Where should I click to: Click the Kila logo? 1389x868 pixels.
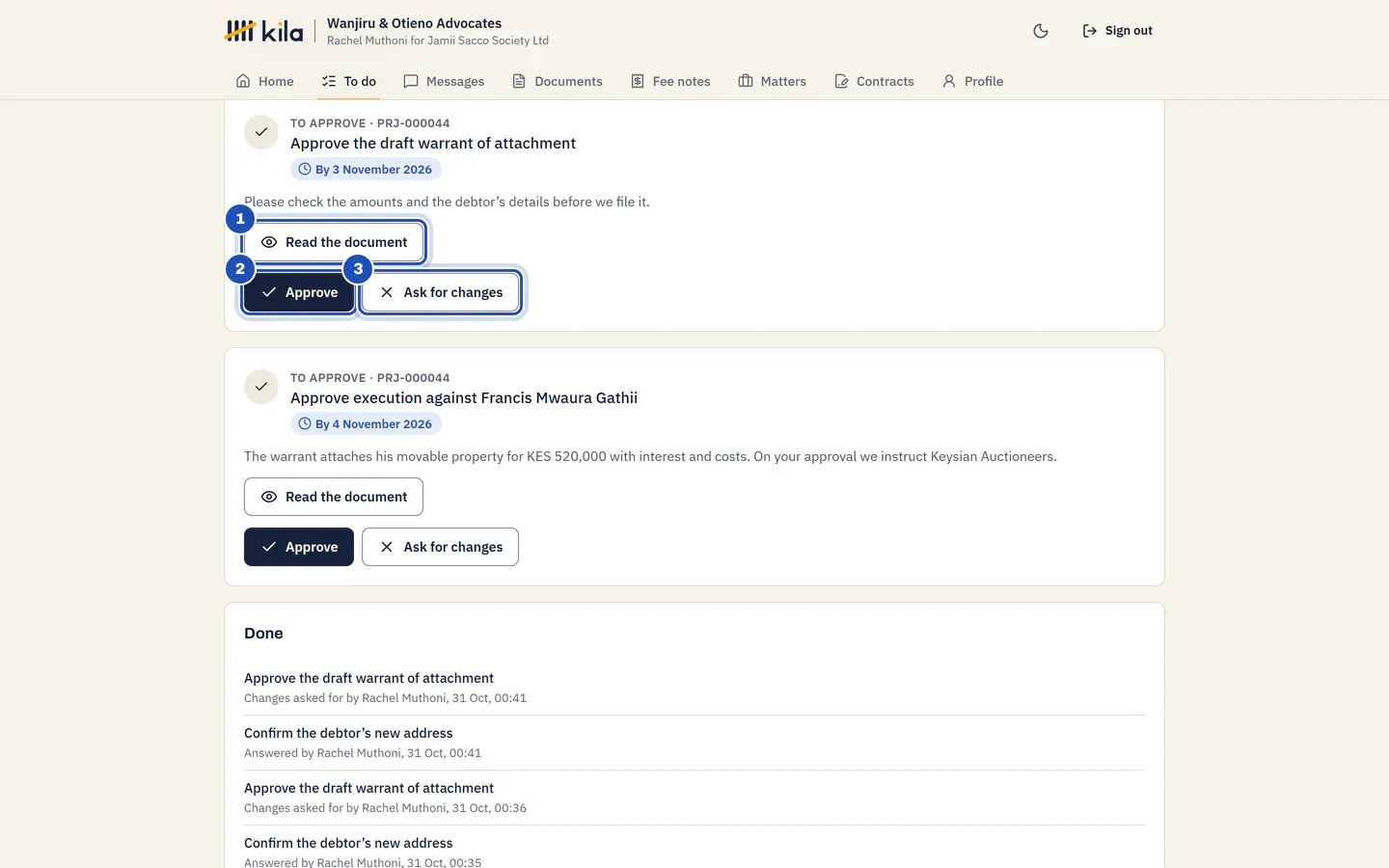click(x=263, y=31)
